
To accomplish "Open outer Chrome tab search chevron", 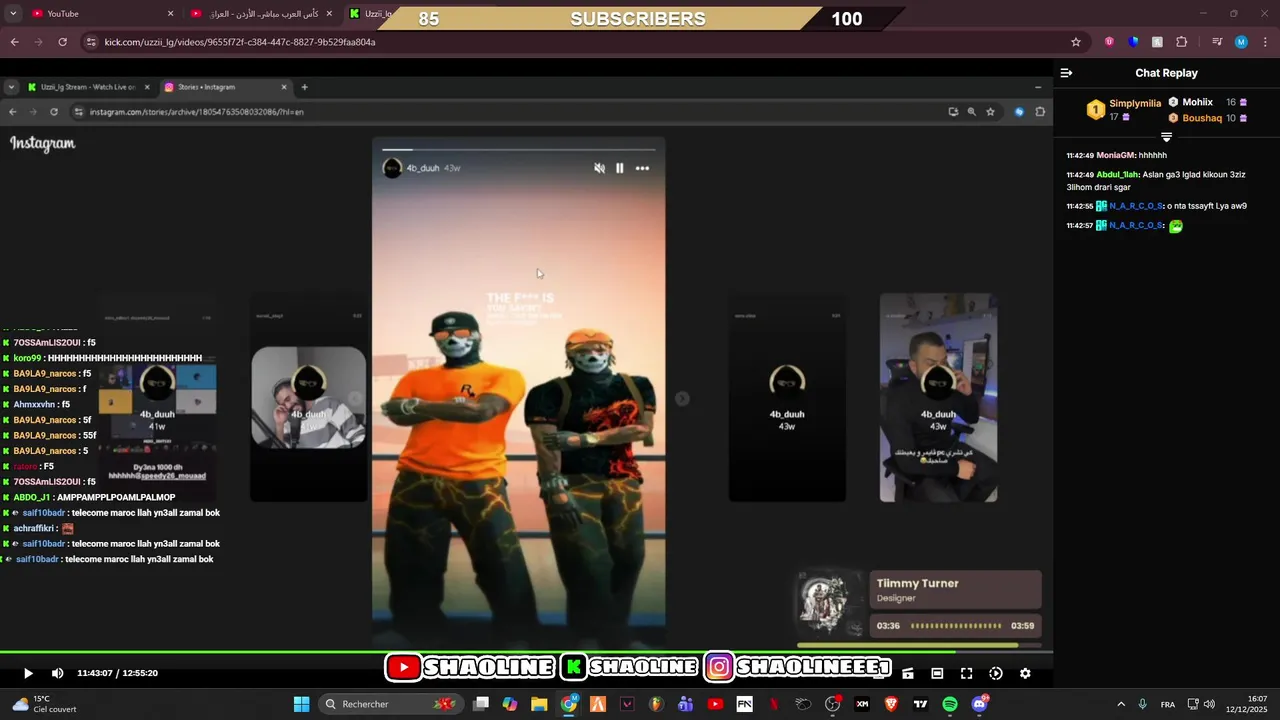I will pyautogui.click(x=12, y=13).
